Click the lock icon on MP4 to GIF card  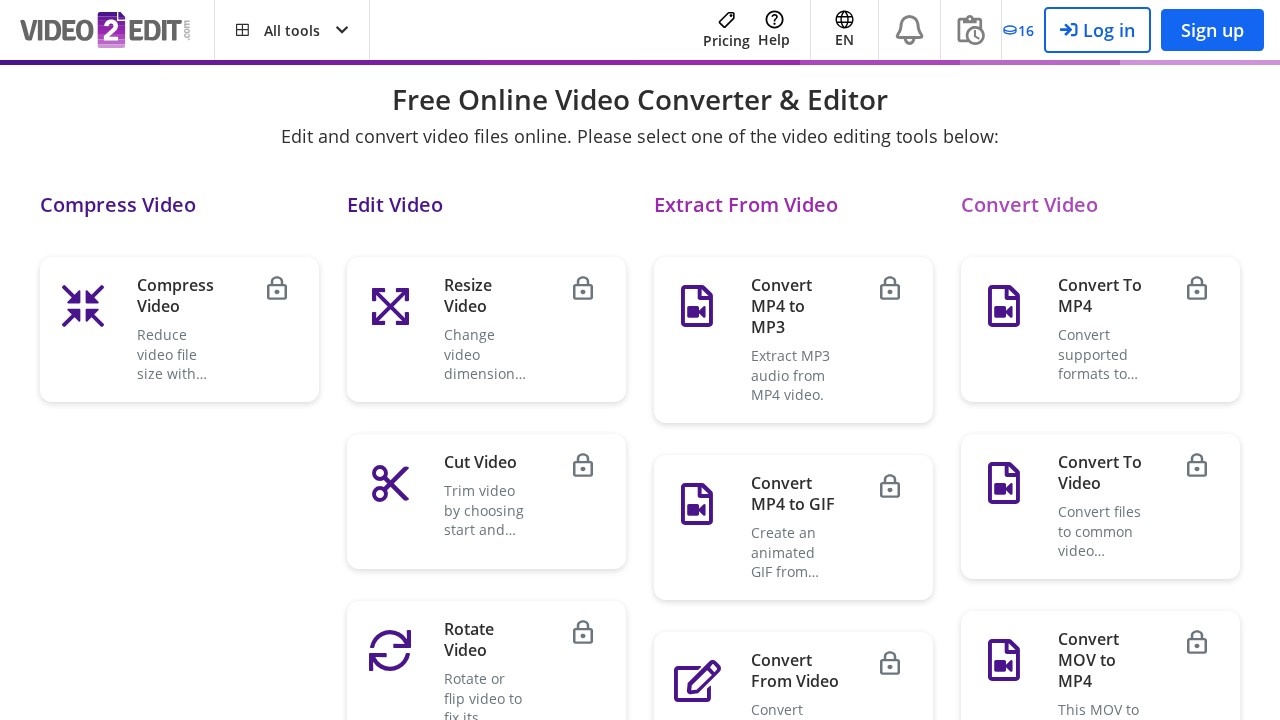click(890, 487)
